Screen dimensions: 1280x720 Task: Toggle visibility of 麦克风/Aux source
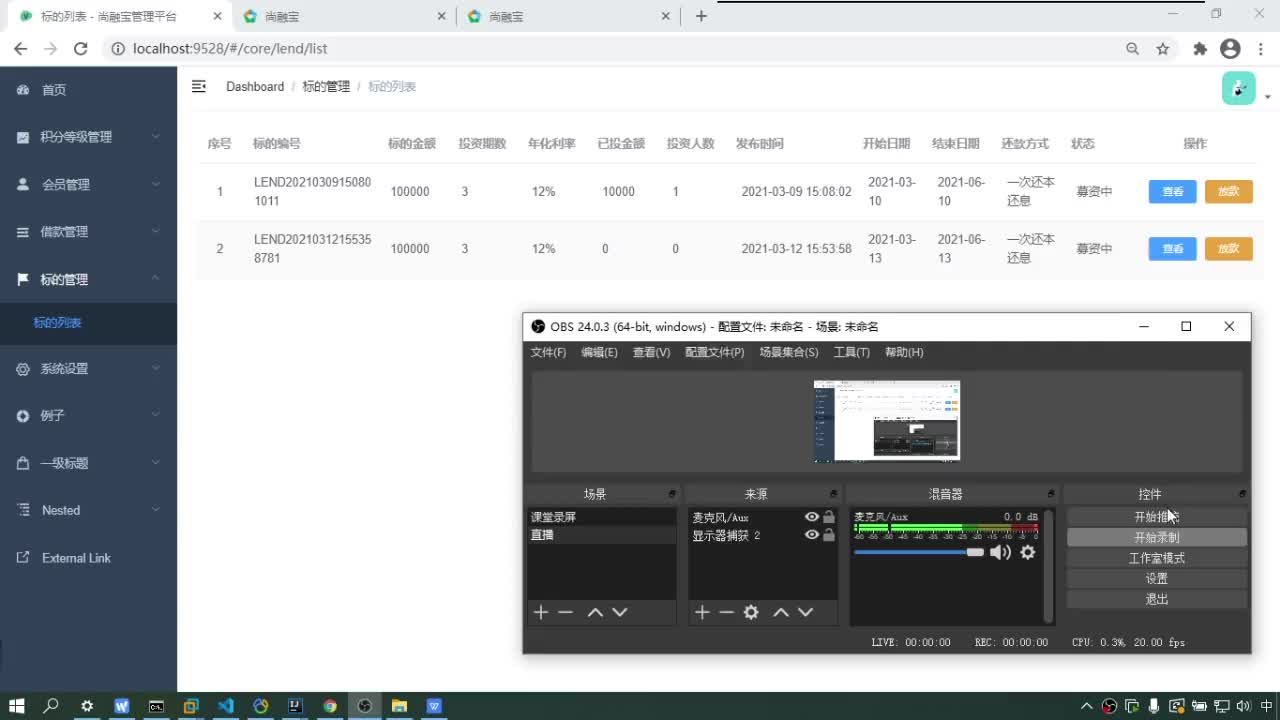(812, 517)
